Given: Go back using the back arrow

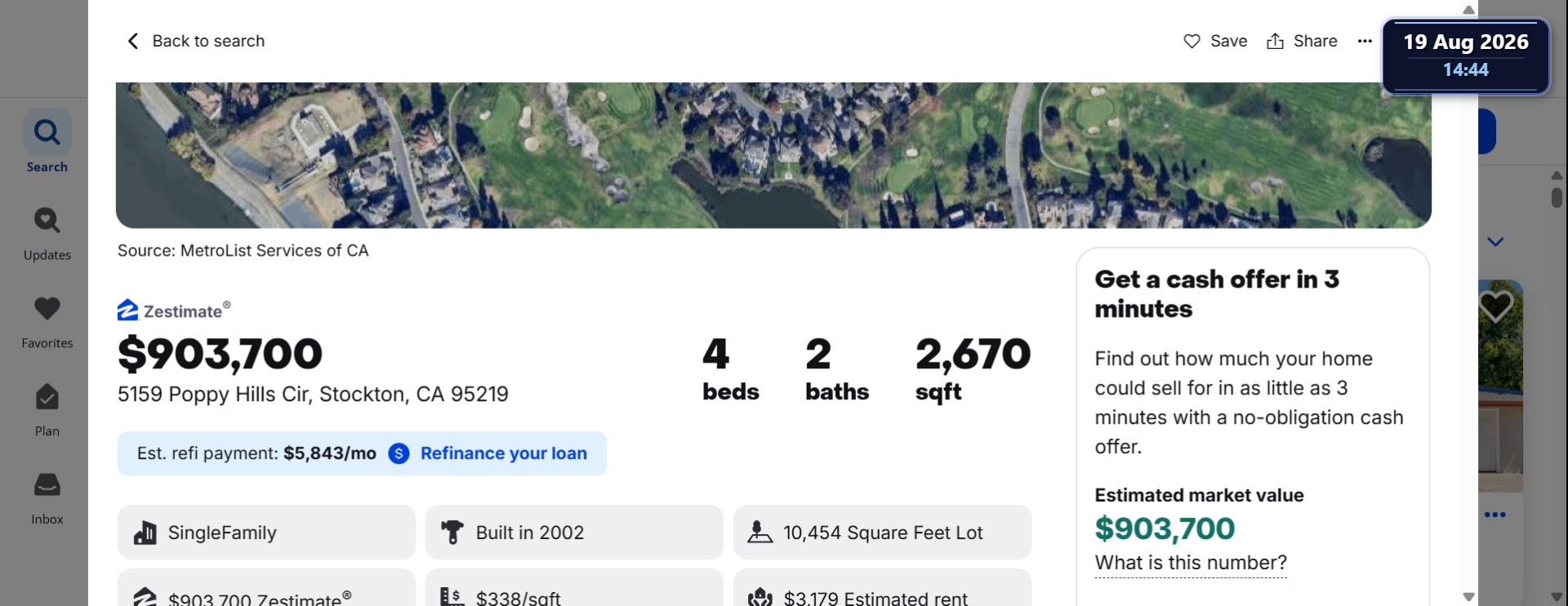Looking at the screenshot, I should pyautogui.click(x=133, y=41).
